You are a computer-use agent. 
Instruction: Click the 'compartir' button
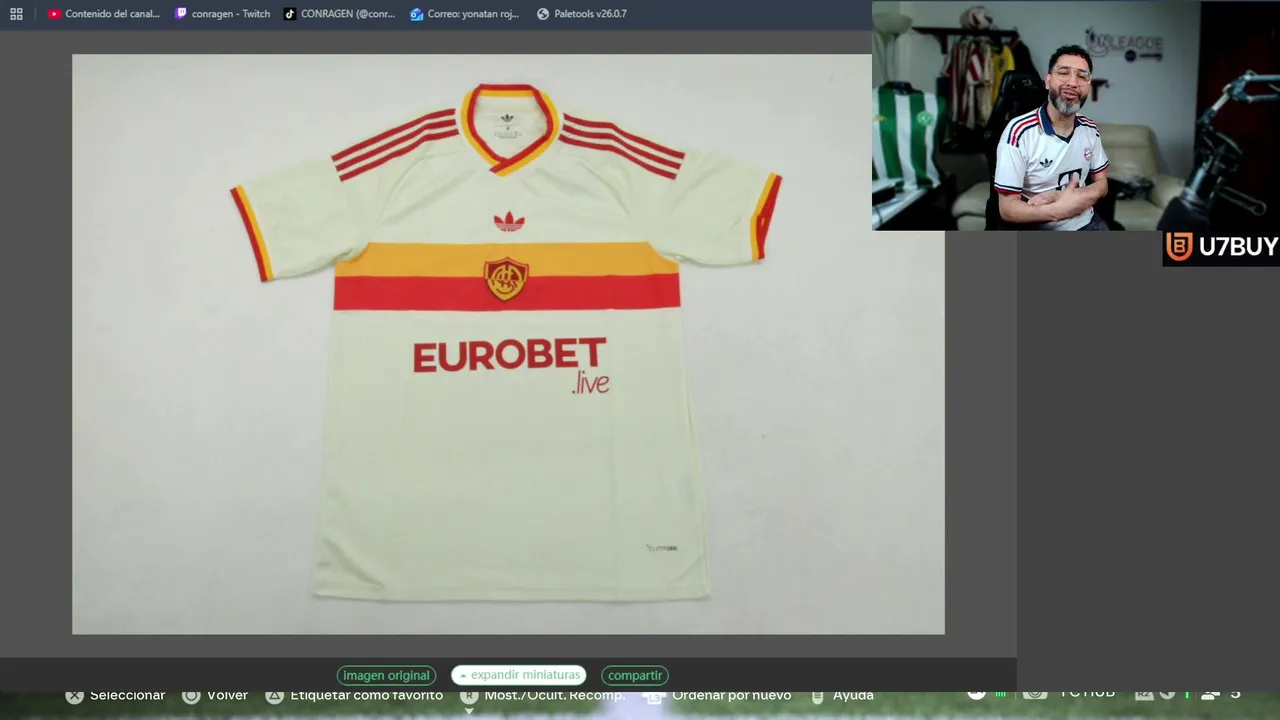pyautogui.click(x=635, y=675)
